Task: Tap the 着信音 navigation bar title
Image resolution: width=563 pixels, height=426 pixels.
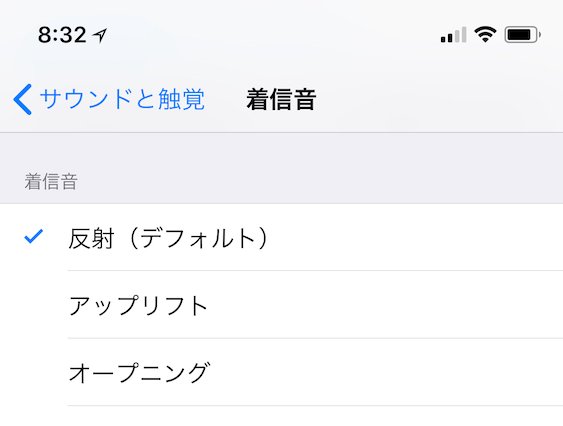Action: coord(281,99)
